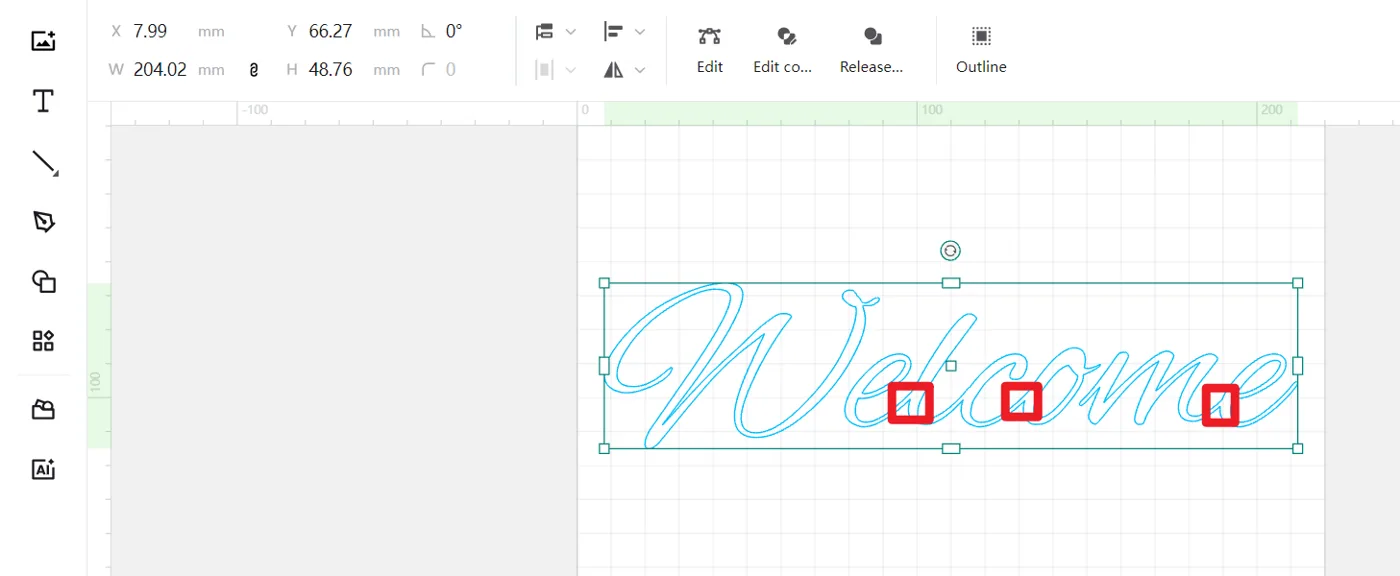Grab the rotation handle above Welcome text

951,251
